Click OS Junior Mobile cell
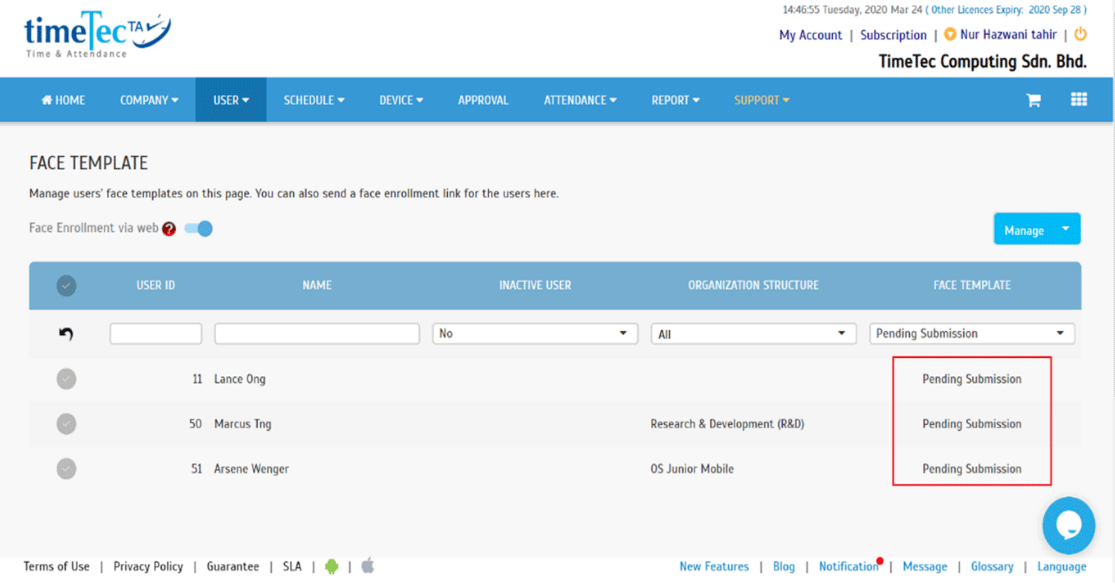This screenshot has height=586, width=1115. click(x=692, y=469)
